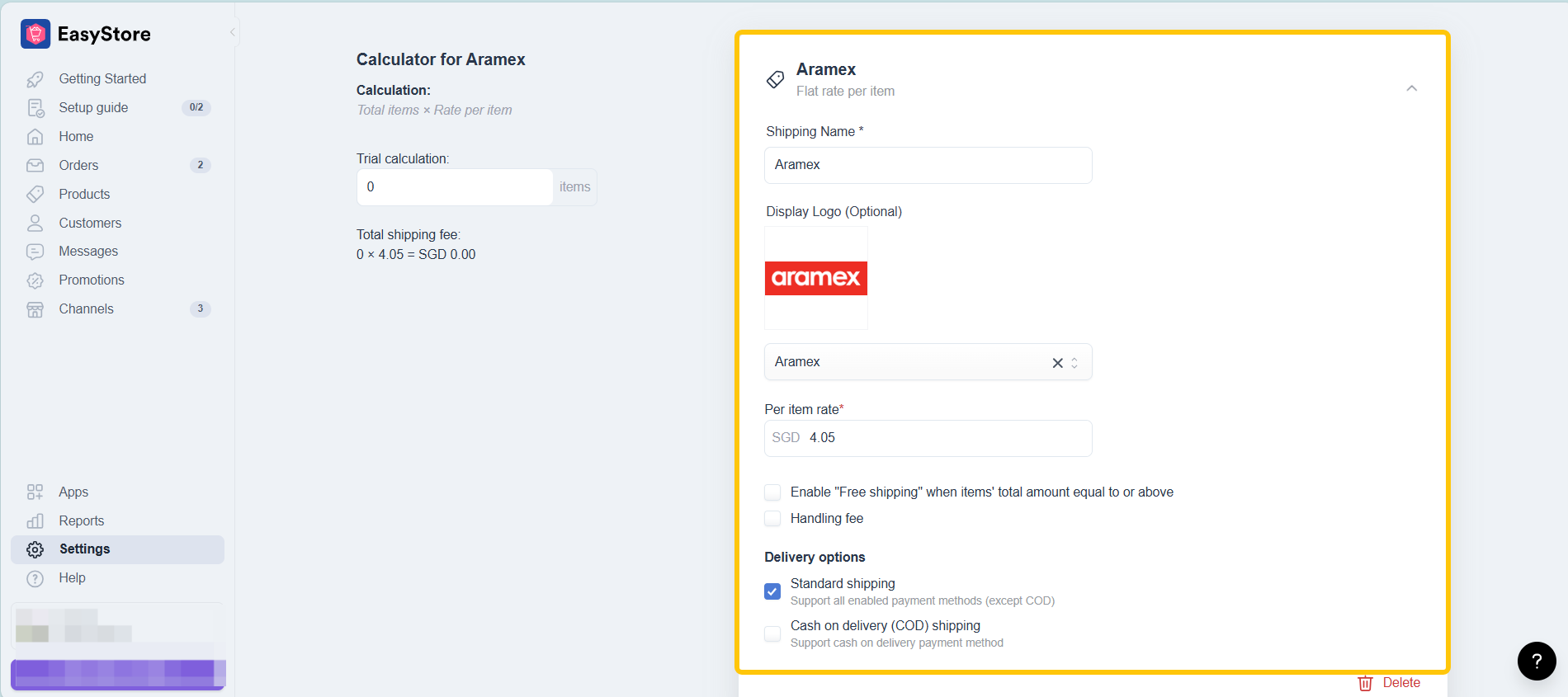Image resolution: width=1568 pixels, height=697 pixels.
Task: Click the Products tag icon in sidebar
Action: 35,195
